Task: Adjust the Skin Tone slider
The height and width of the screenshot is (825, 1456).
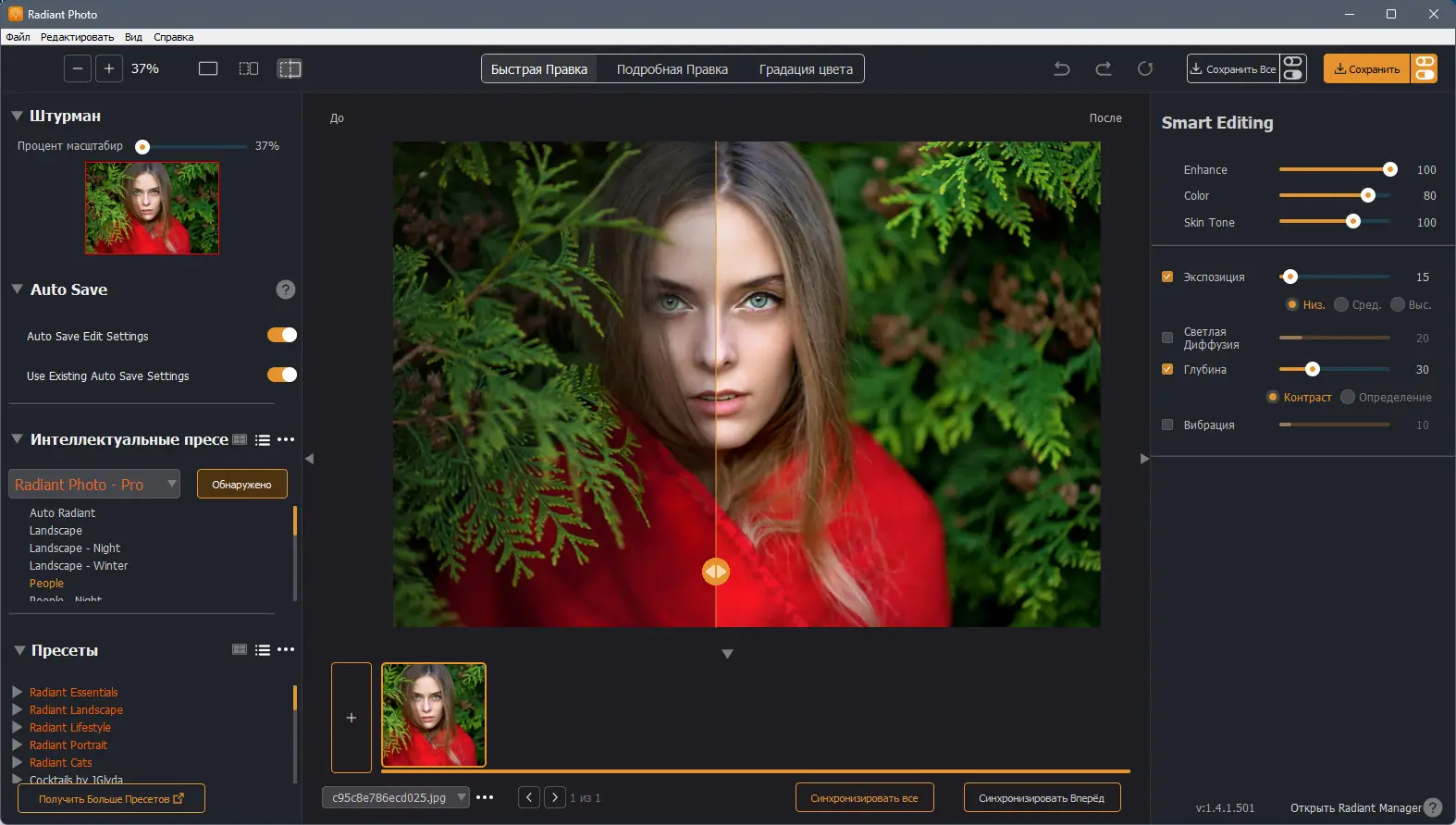Action: (1334, 221)
